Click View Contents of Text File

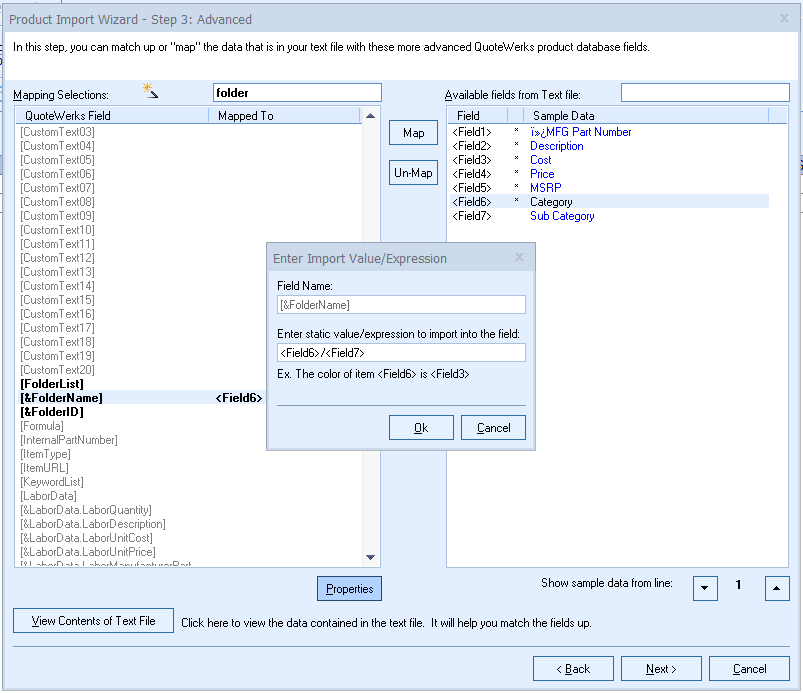coord(93,621)
